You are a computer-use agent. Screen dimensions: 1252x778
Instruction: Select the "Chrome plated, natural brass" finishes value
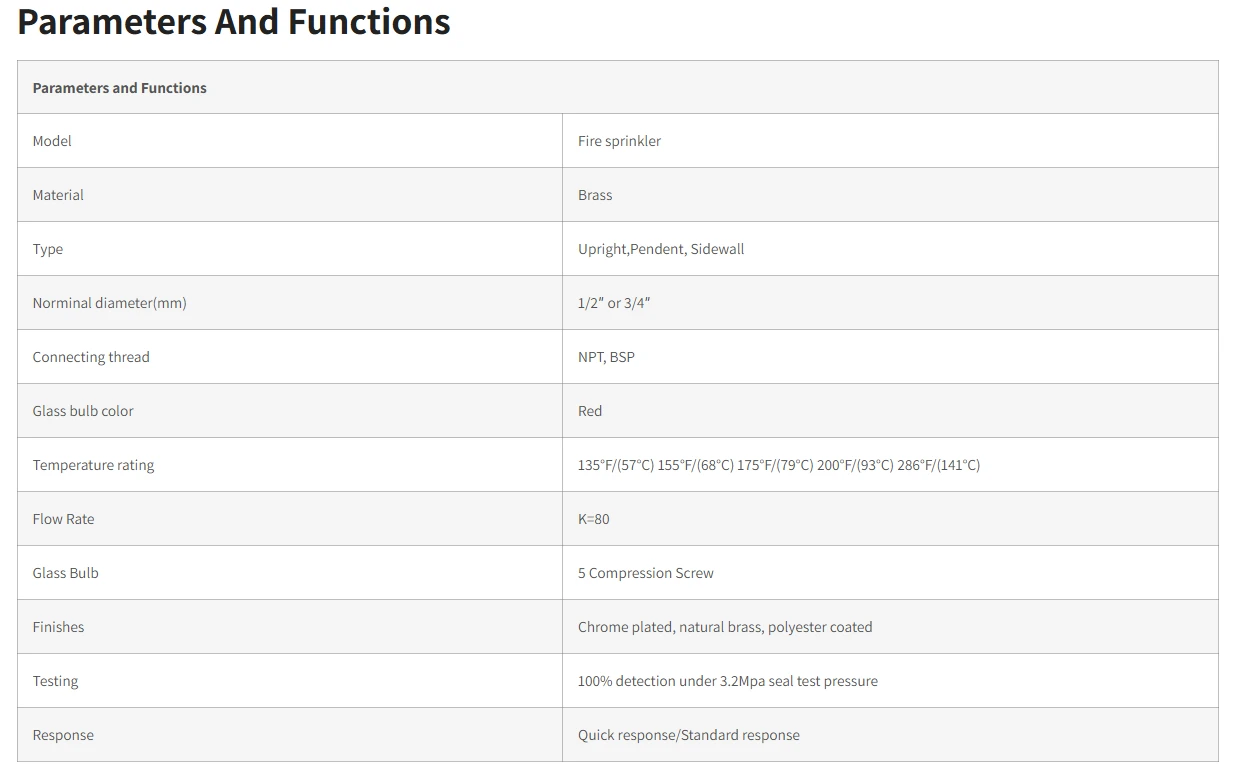[725, 627]
